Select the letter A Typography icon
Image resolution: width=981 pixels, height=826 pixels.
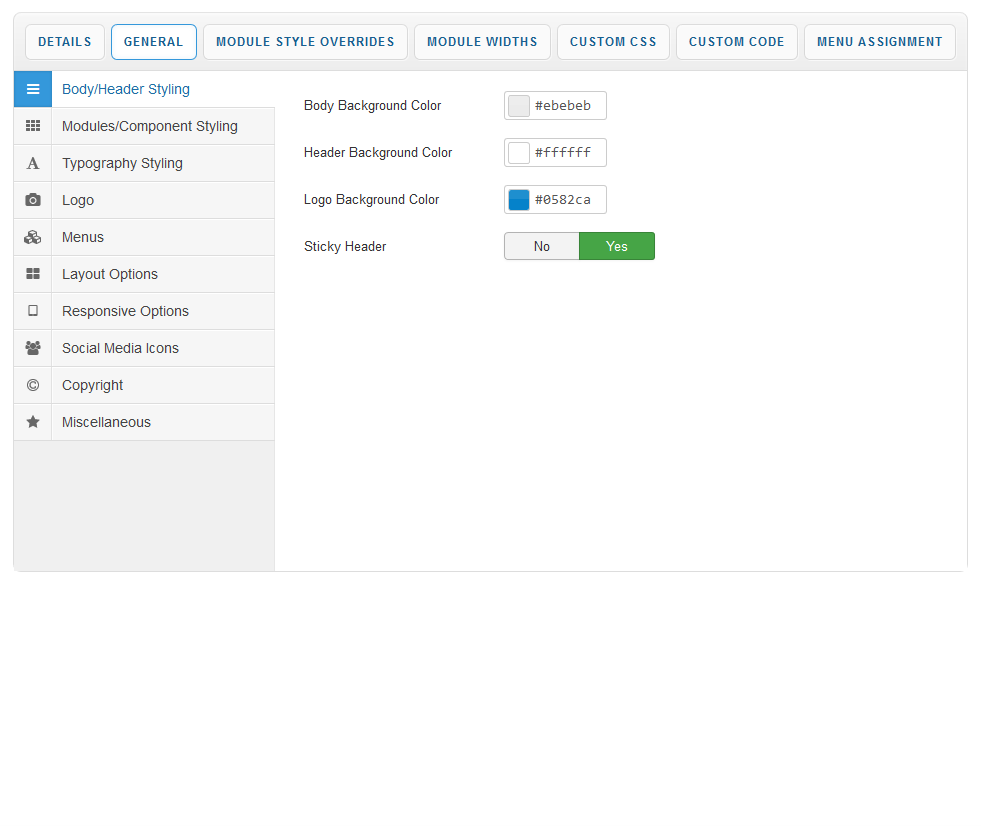[33, 163]
